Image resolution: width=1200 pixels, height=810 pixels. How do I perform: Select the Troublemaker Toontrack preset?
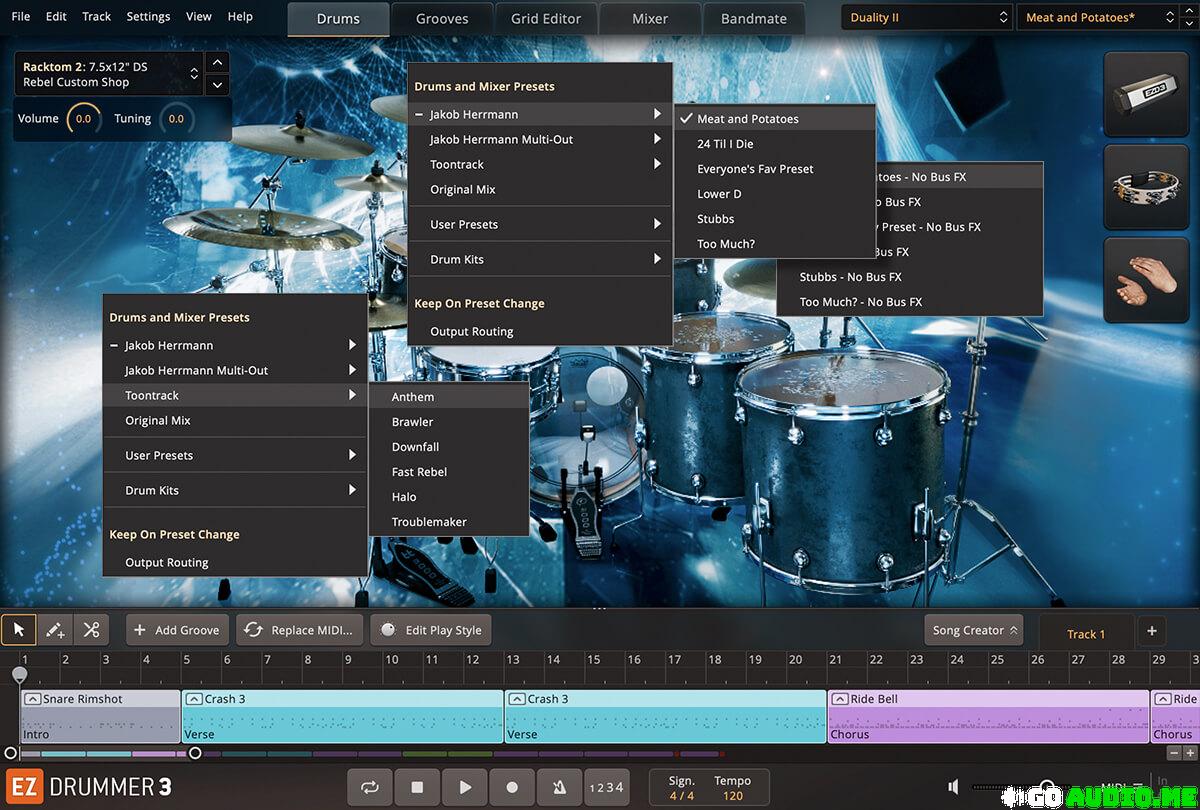(x=448, y=521)
